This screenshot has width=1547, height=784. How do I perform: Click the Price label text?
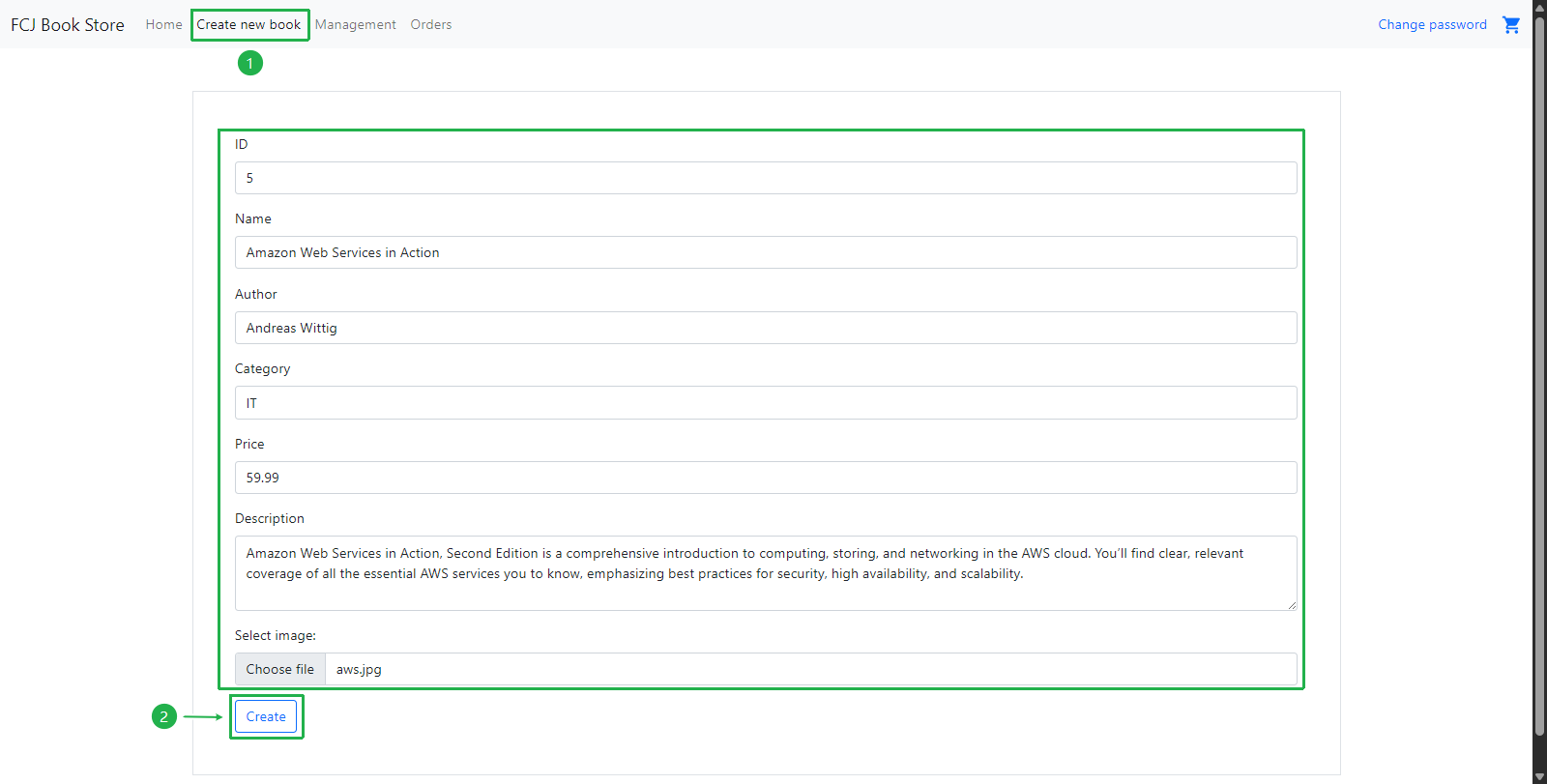(249, 444)
